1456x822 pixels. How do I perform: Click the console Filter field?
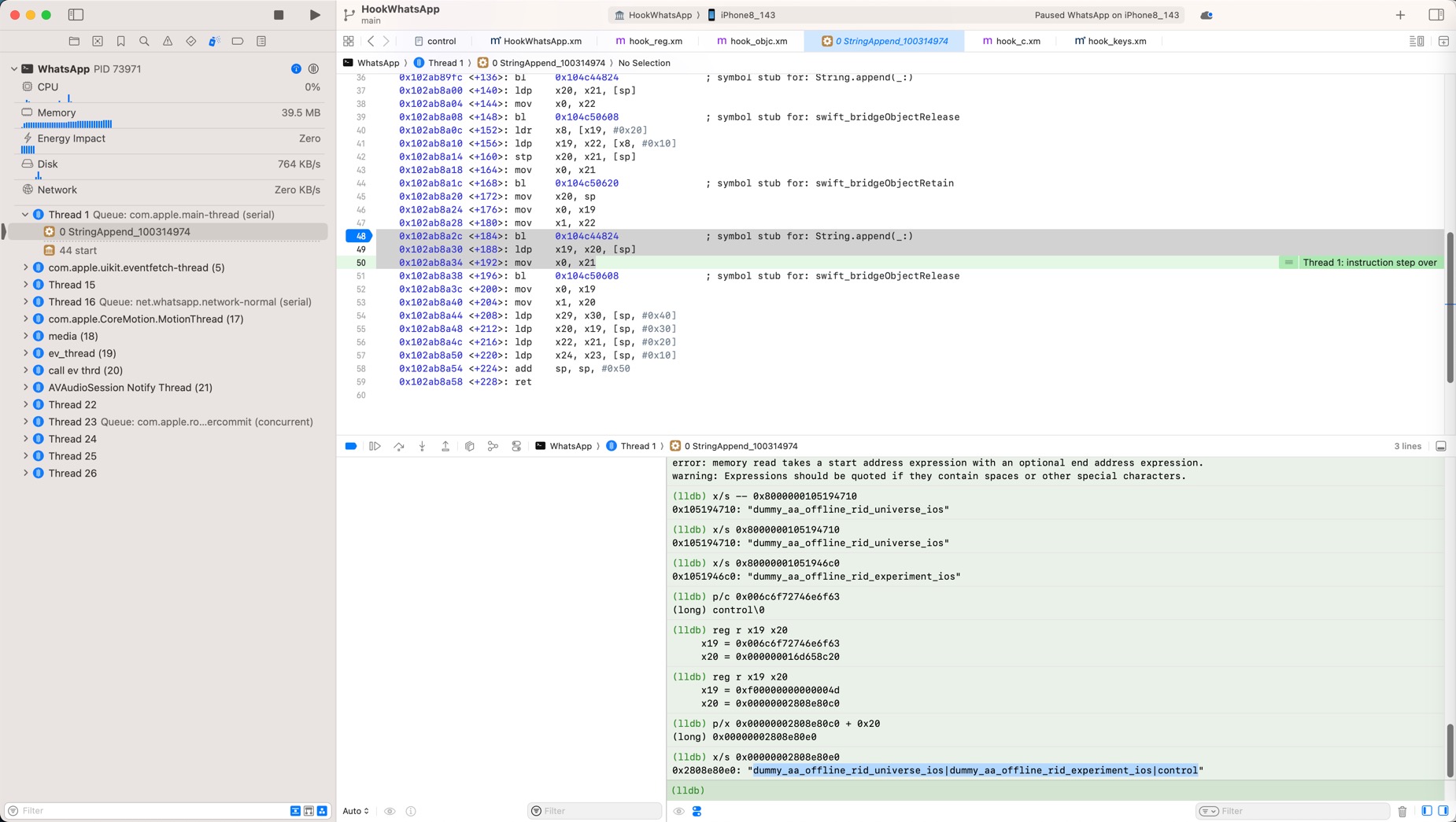coord(1292,811)
